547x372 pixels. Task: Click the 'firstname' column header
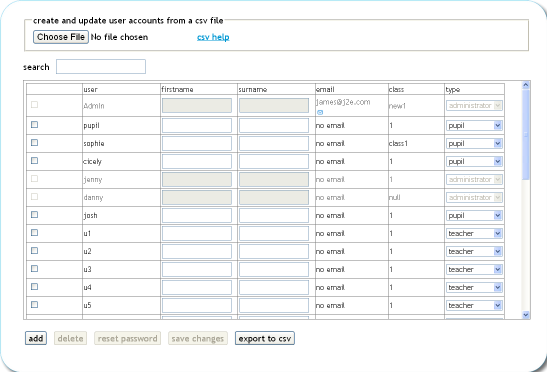pos(177,89)
